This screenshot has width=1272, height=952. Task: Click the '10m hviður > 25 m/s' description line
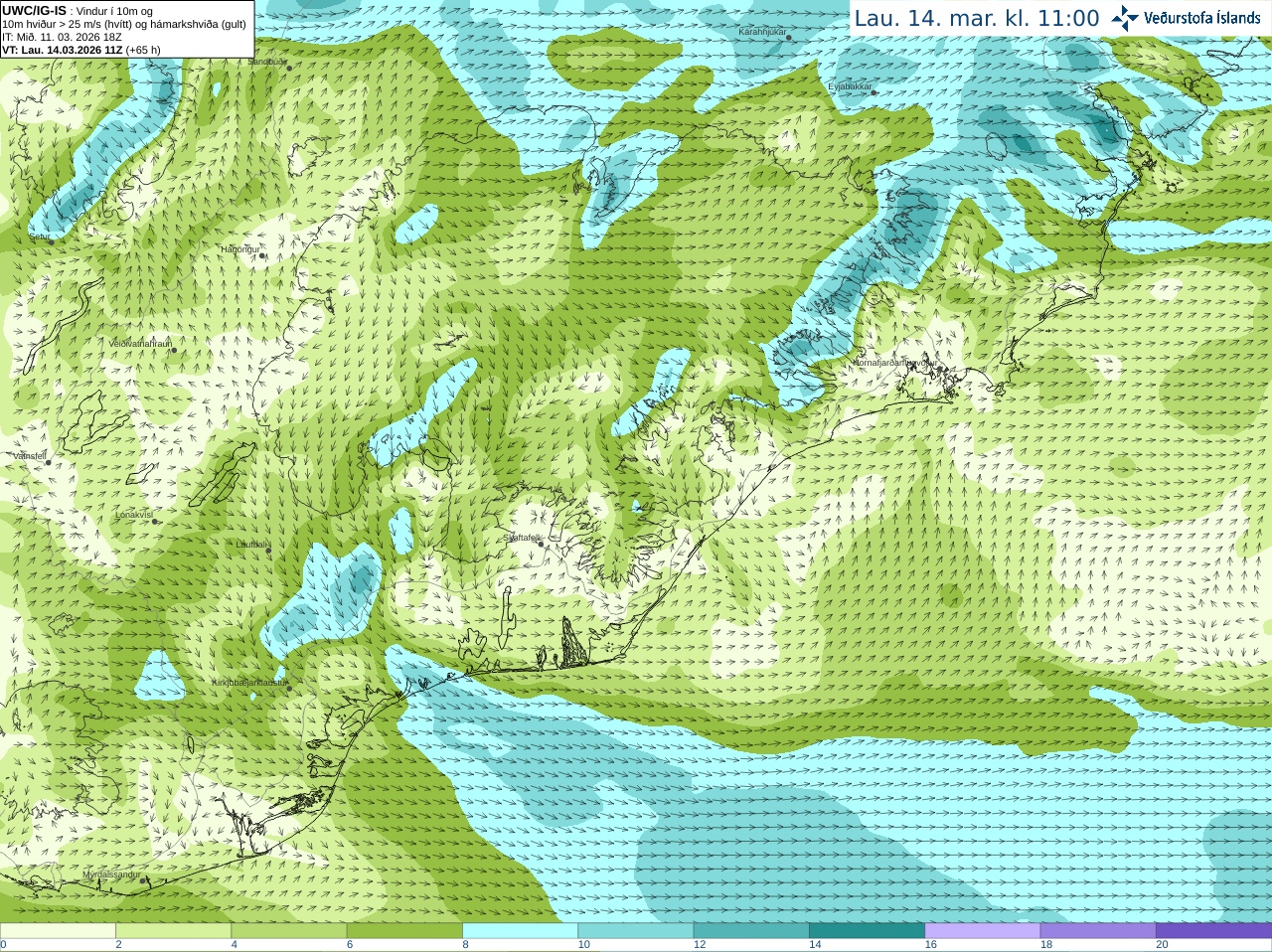[124, 24]
